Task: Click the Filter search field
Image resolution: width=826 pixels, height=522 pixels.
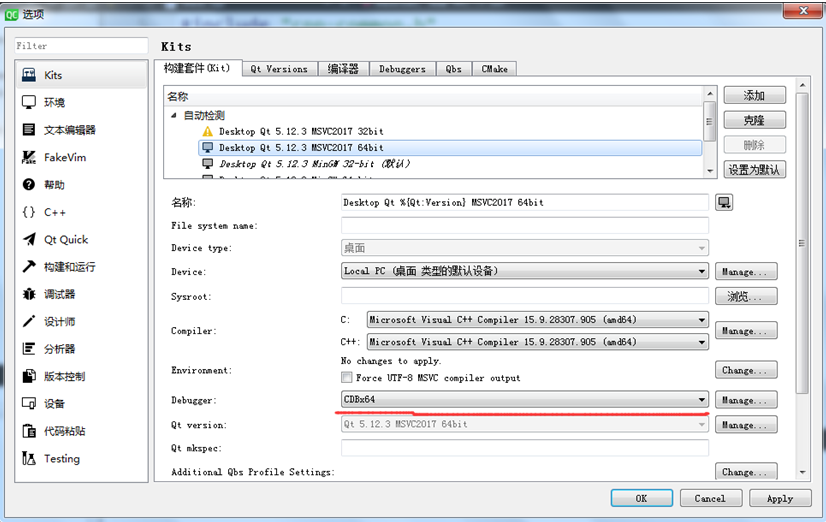Action: coord(81,46)
